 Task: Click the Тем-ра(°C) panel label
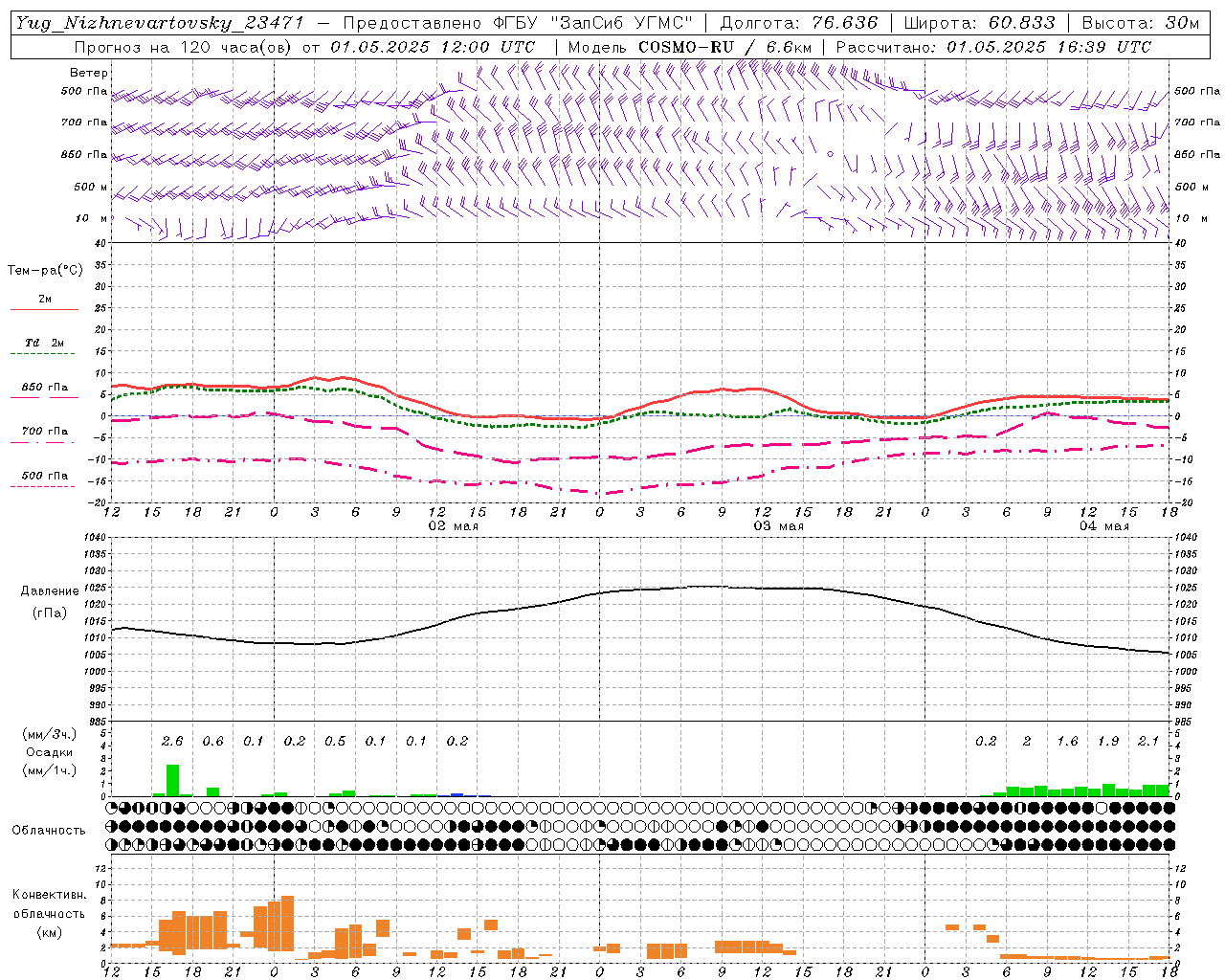tap(45, 271)
